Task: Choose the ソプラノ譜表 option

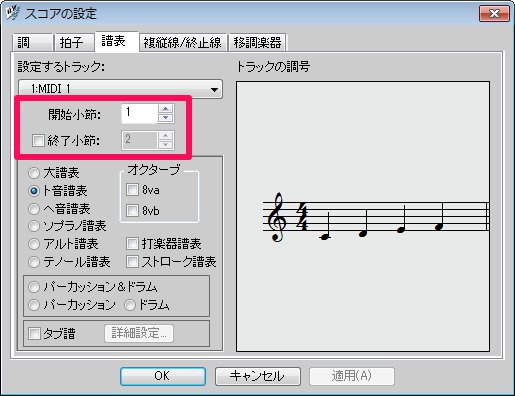Action: coord(34,226)
